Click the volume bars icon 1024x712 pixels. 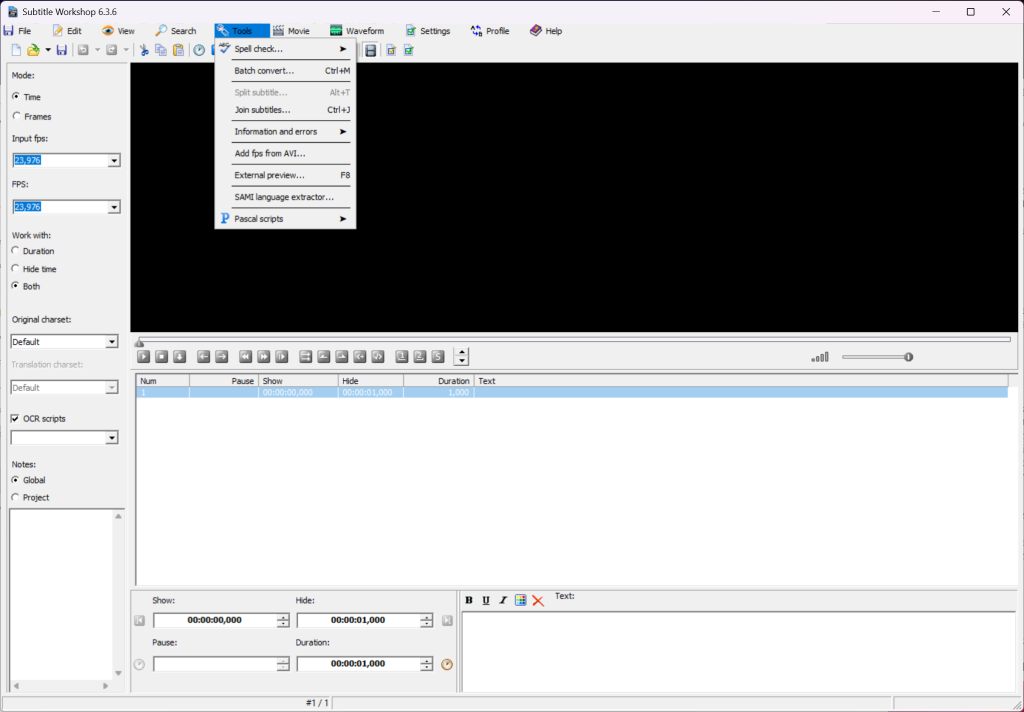(x=820, y=357)
